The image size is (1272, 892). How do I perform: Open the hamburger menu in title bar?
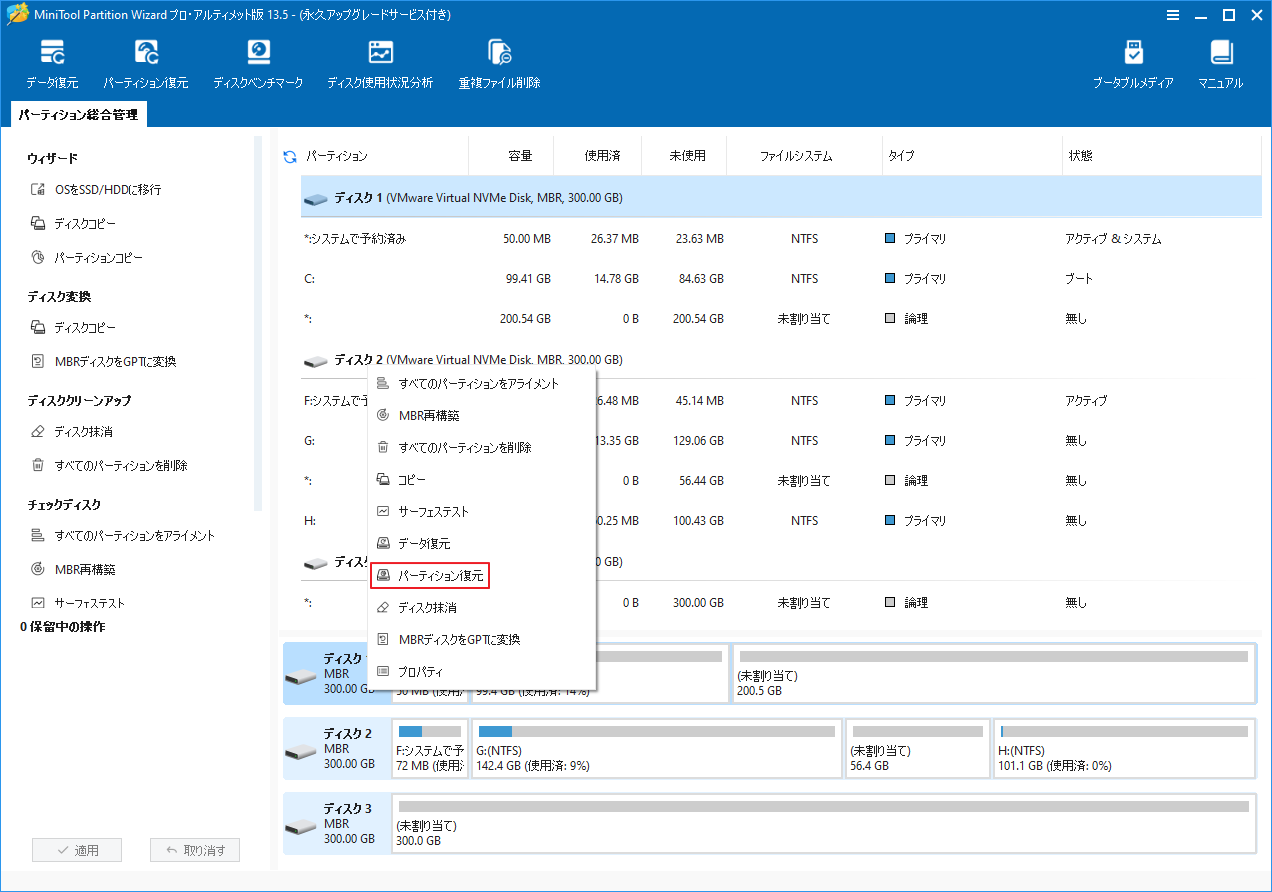(1172, 15)
